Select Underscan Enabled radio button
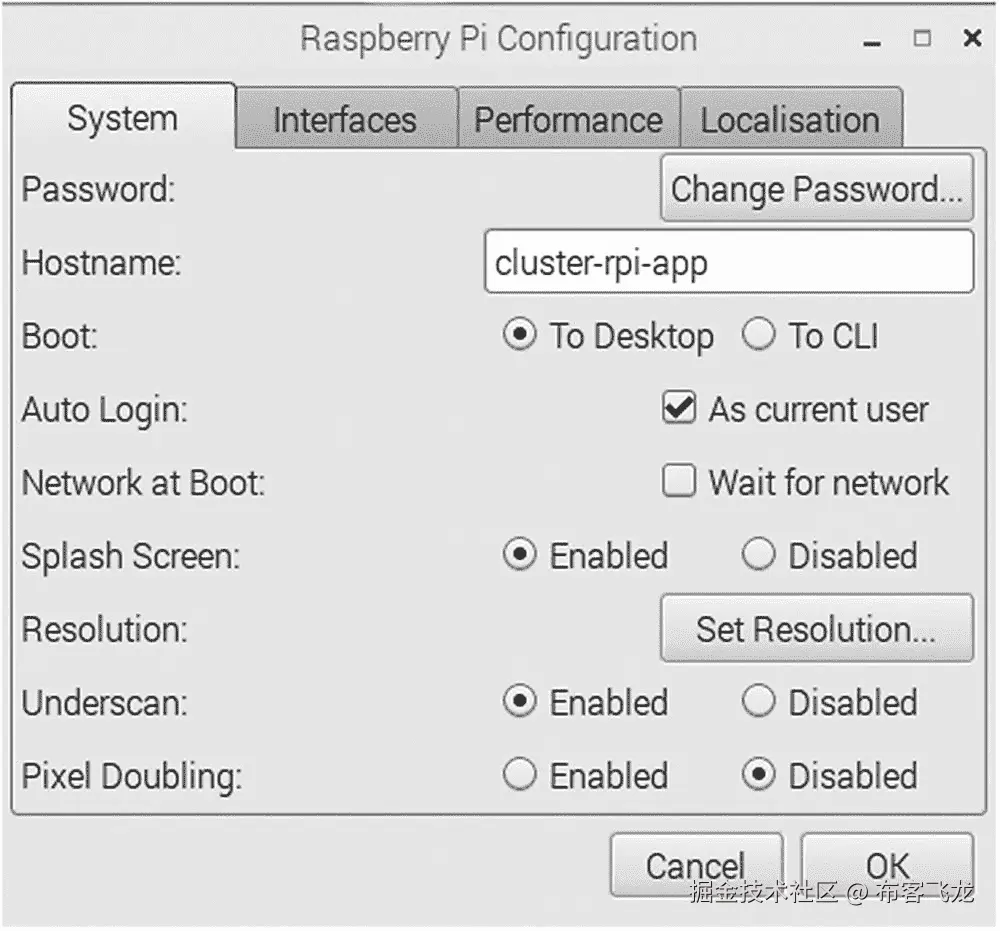 point(519,702)
